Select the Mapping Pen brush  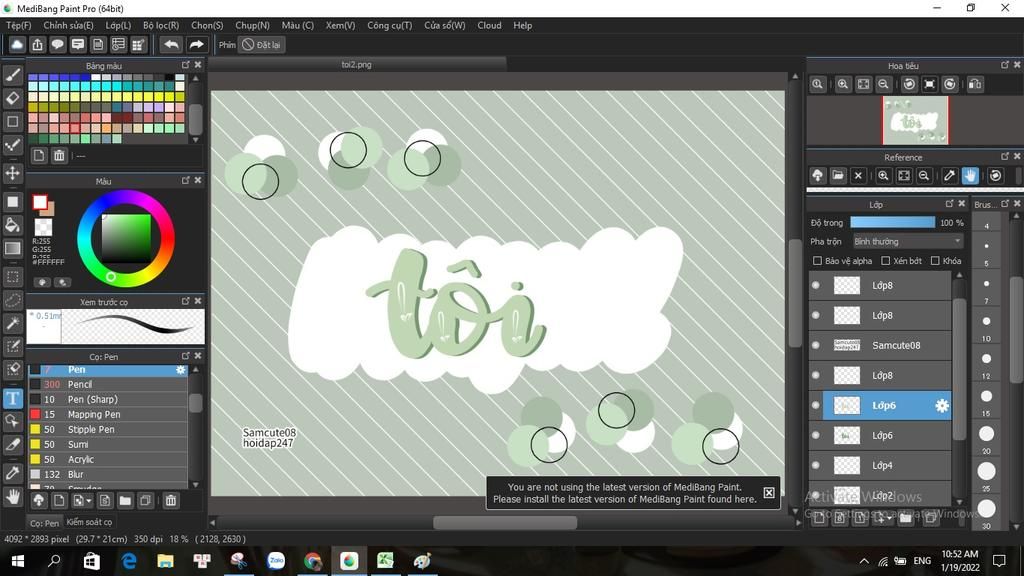point(108,415)
